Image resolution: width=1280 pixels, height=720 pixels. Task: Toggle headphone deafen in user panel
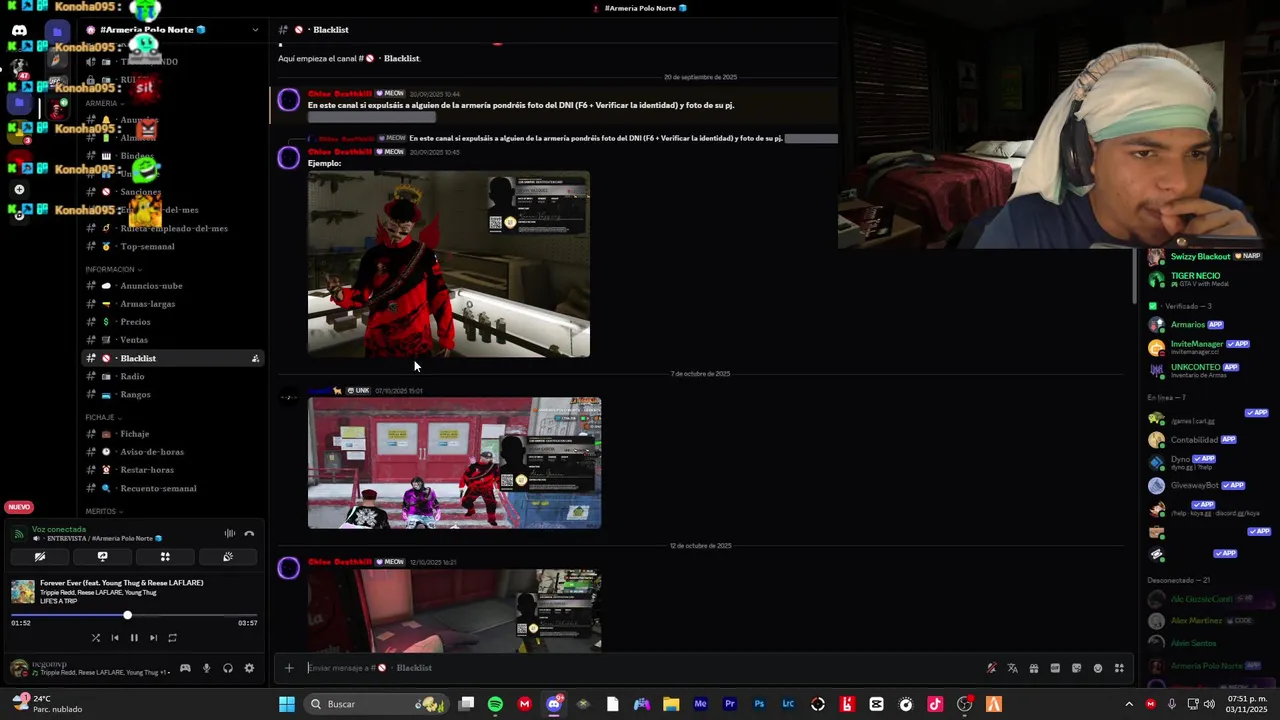pos(228,668)
